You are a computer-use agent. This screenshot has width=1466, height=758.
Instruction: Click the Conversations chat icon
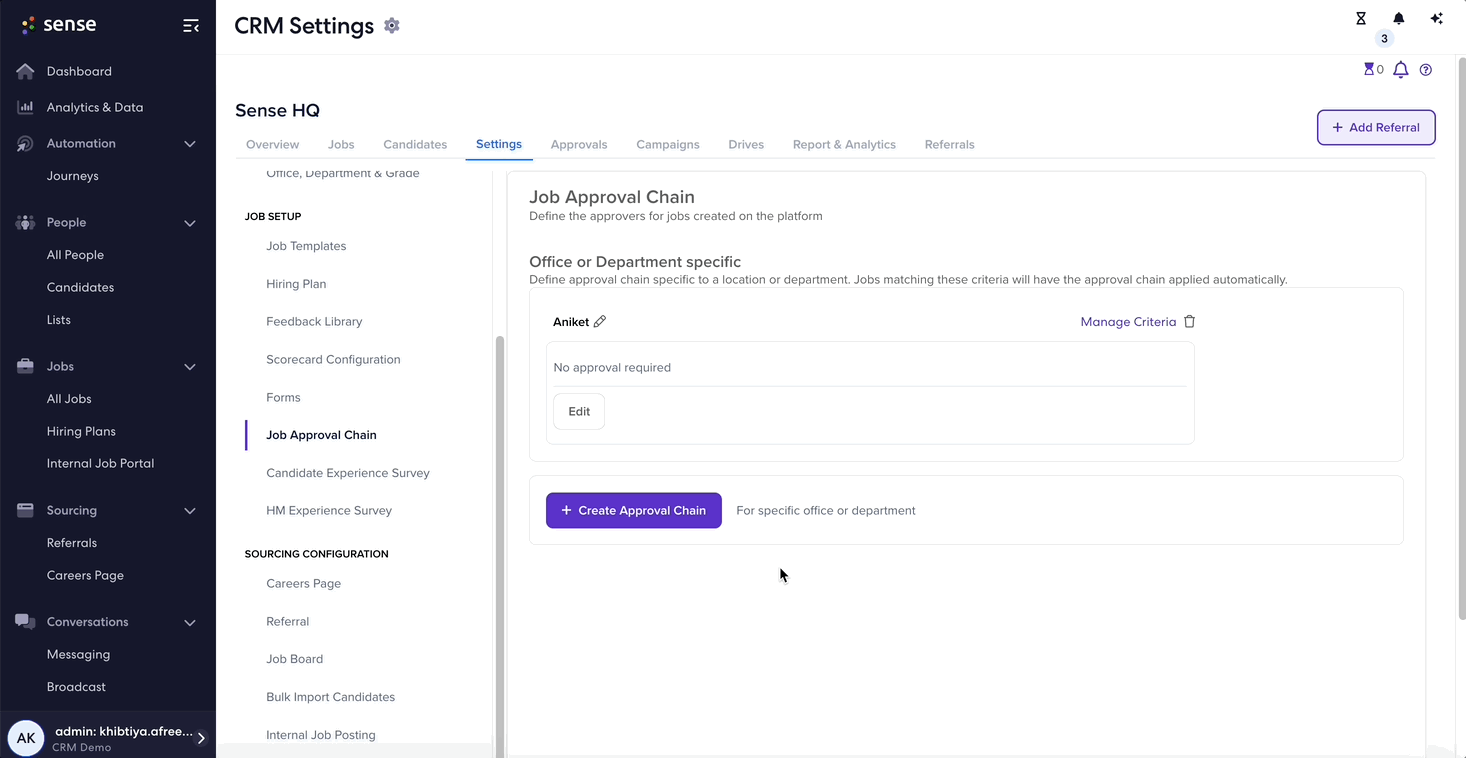pyautogui.click(x=25, y=622)
